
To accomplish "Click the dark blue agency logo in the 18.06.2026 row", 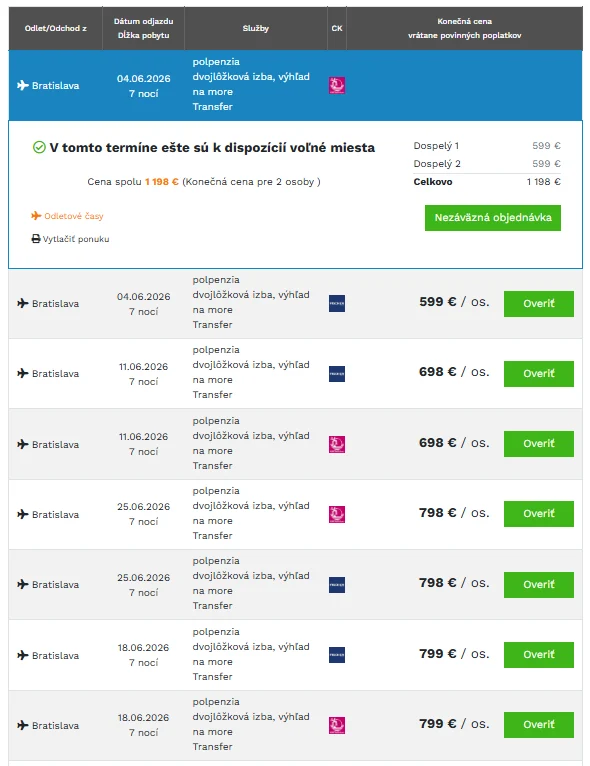I will [x=337, y=655].
